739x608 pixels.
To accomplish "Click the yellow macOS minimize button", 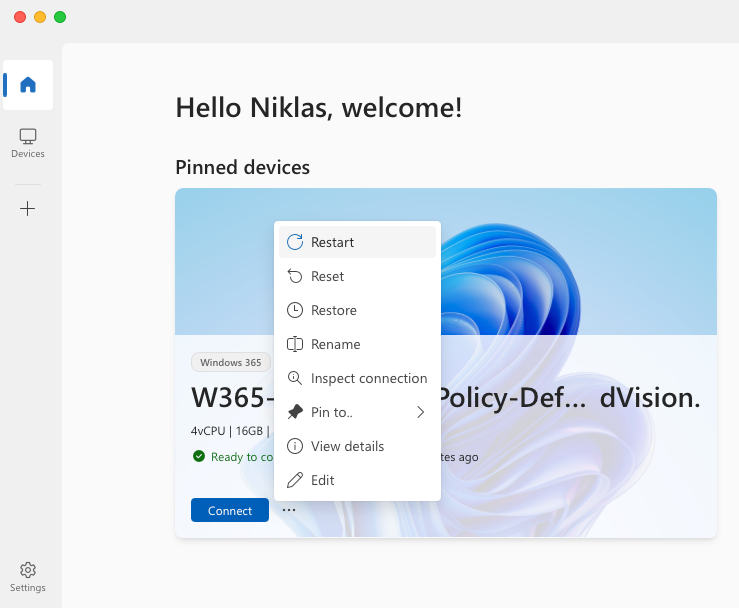I will (x=40, y=17).
